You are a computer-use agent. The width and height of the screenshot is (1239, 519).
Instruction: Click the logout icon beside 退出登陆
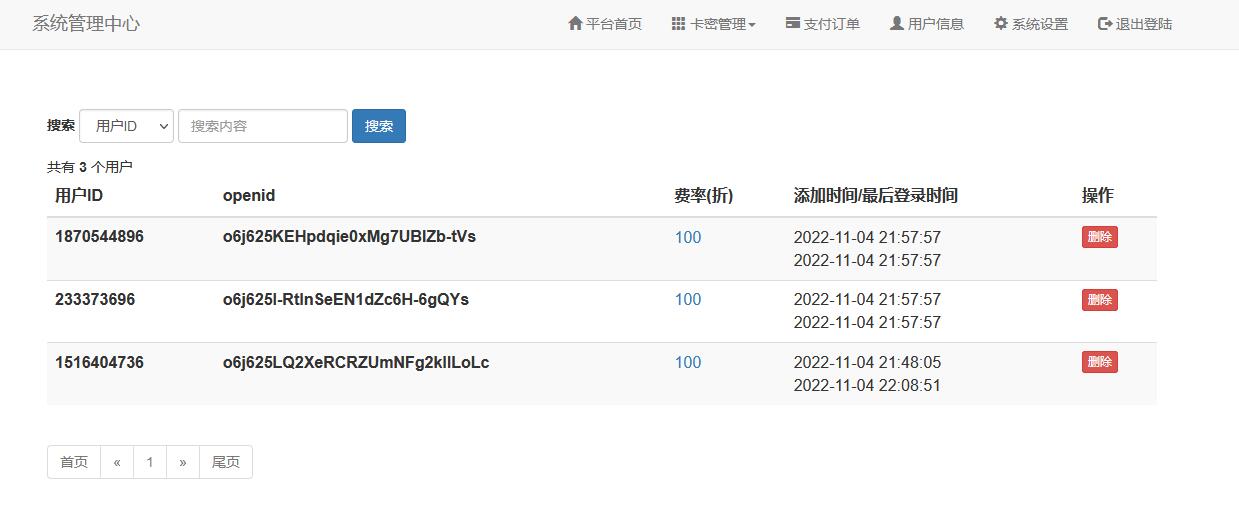(1105, 23)
